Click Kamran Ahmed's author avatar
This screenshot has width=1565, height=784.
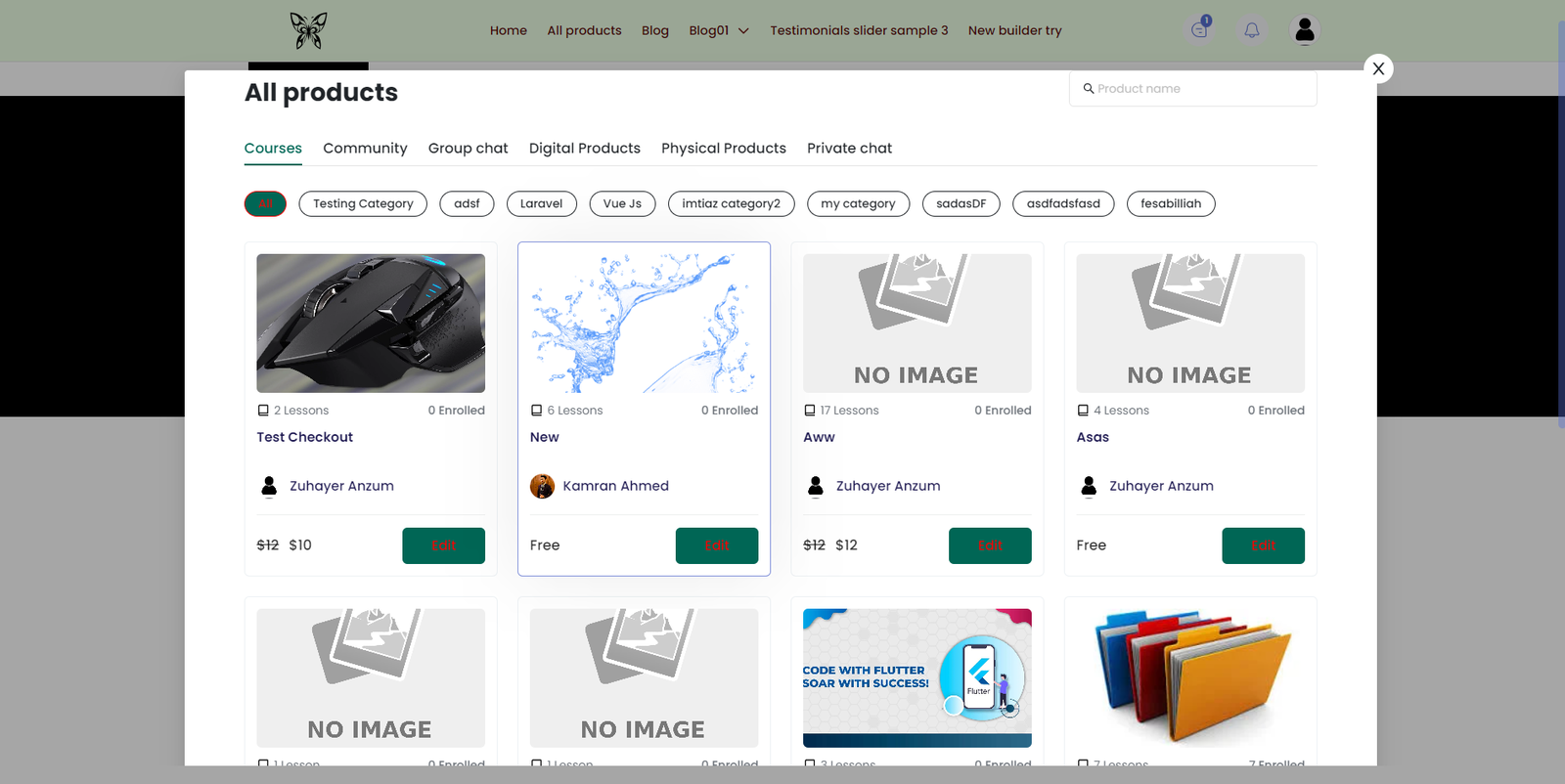pos(542,486)
